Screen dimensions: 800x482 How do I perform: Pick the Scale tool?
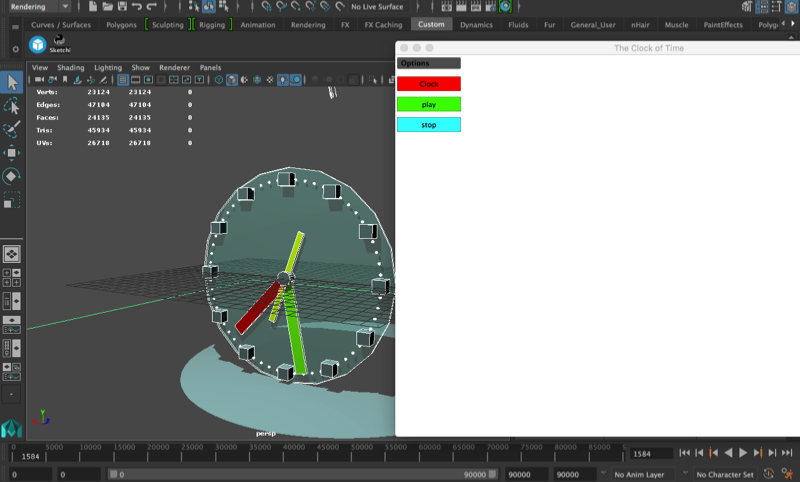pos(12,199)
